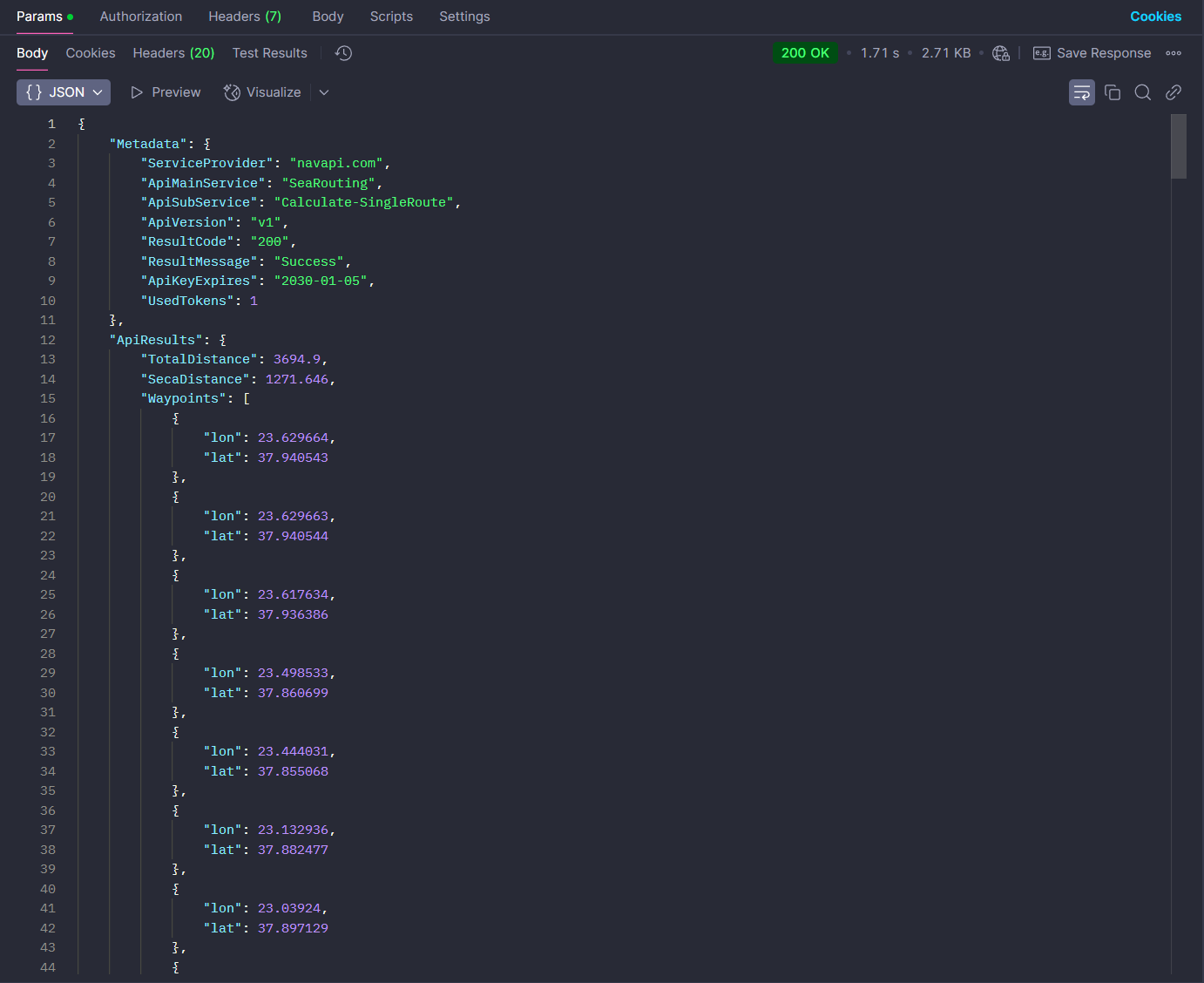
Task: Open search in response body
Action: coord(1143,92)
